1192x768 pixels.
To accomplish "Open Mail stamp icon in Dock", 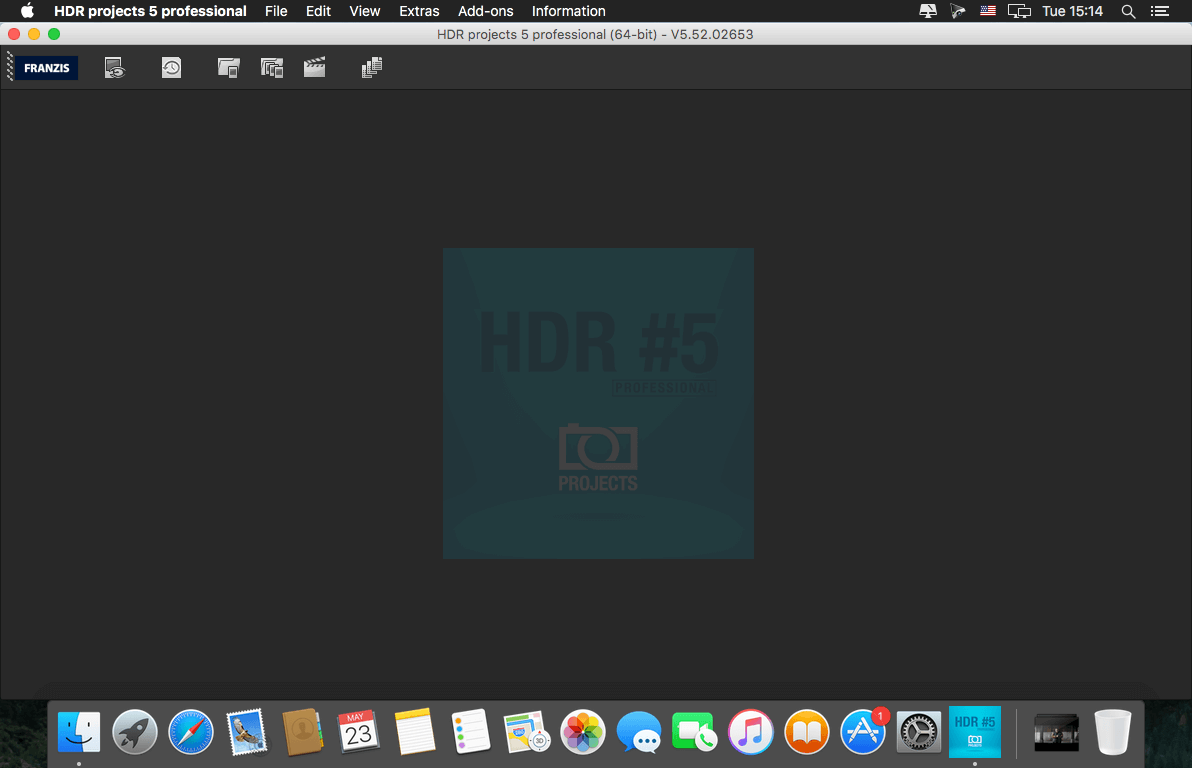I will point(247,732).
